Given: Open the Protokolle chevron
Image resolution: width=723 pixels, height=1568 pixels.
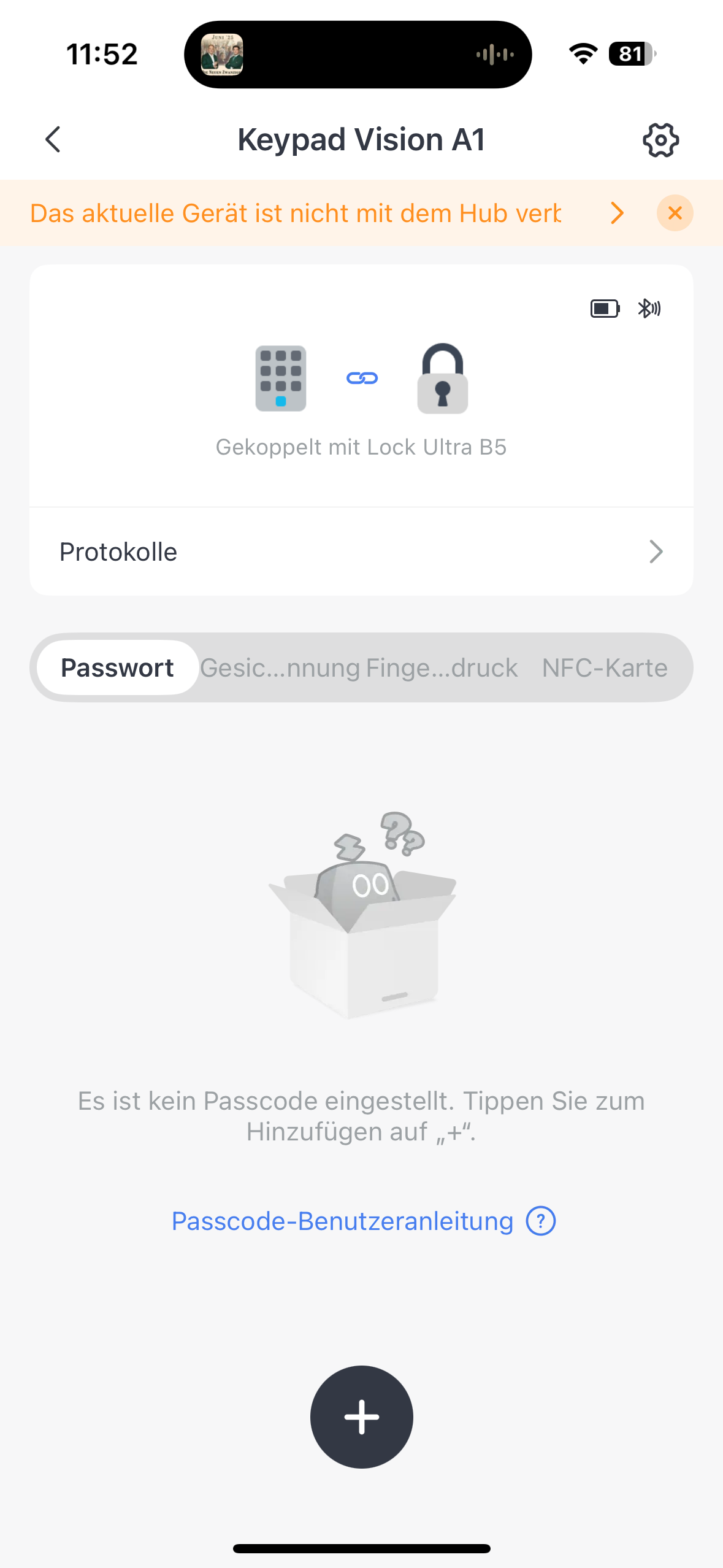Looking at the screenshot, I should (656, 551).
